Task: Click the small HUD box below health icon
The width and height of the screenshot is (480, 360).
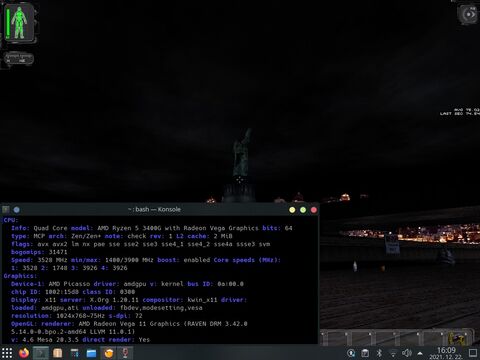Action: tap(19, 59)
